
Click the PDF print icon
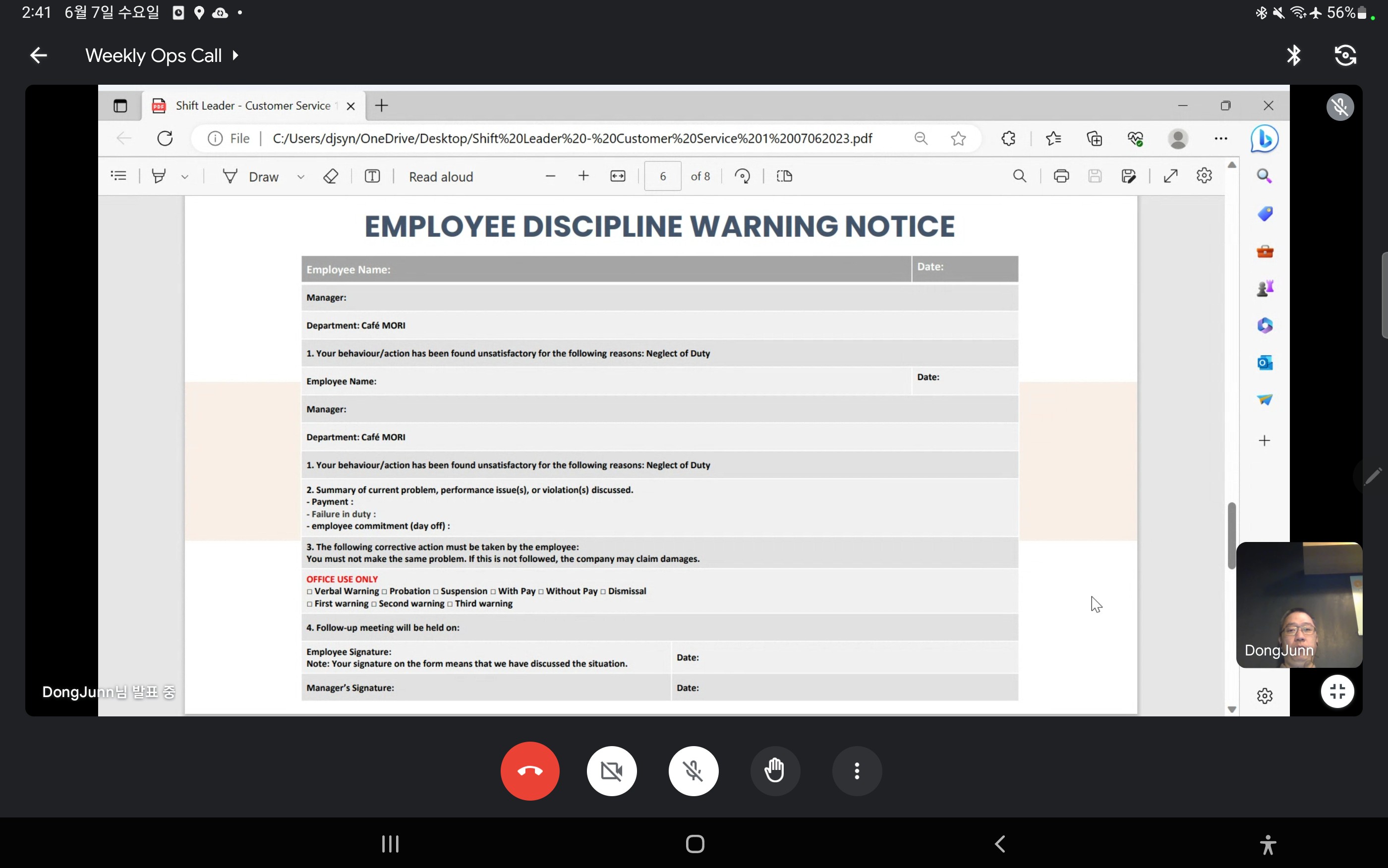[x=1061, y=176]
